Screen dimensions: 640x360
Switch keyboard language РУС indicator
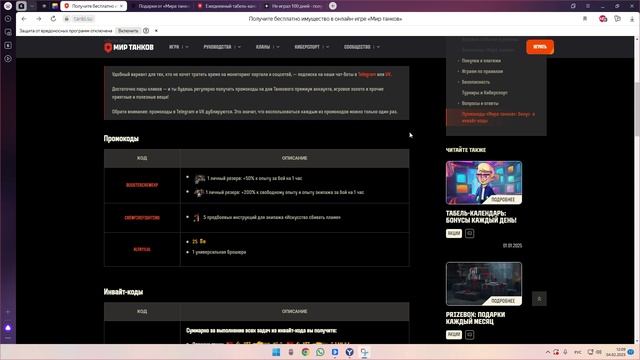(x=578, y=352)
